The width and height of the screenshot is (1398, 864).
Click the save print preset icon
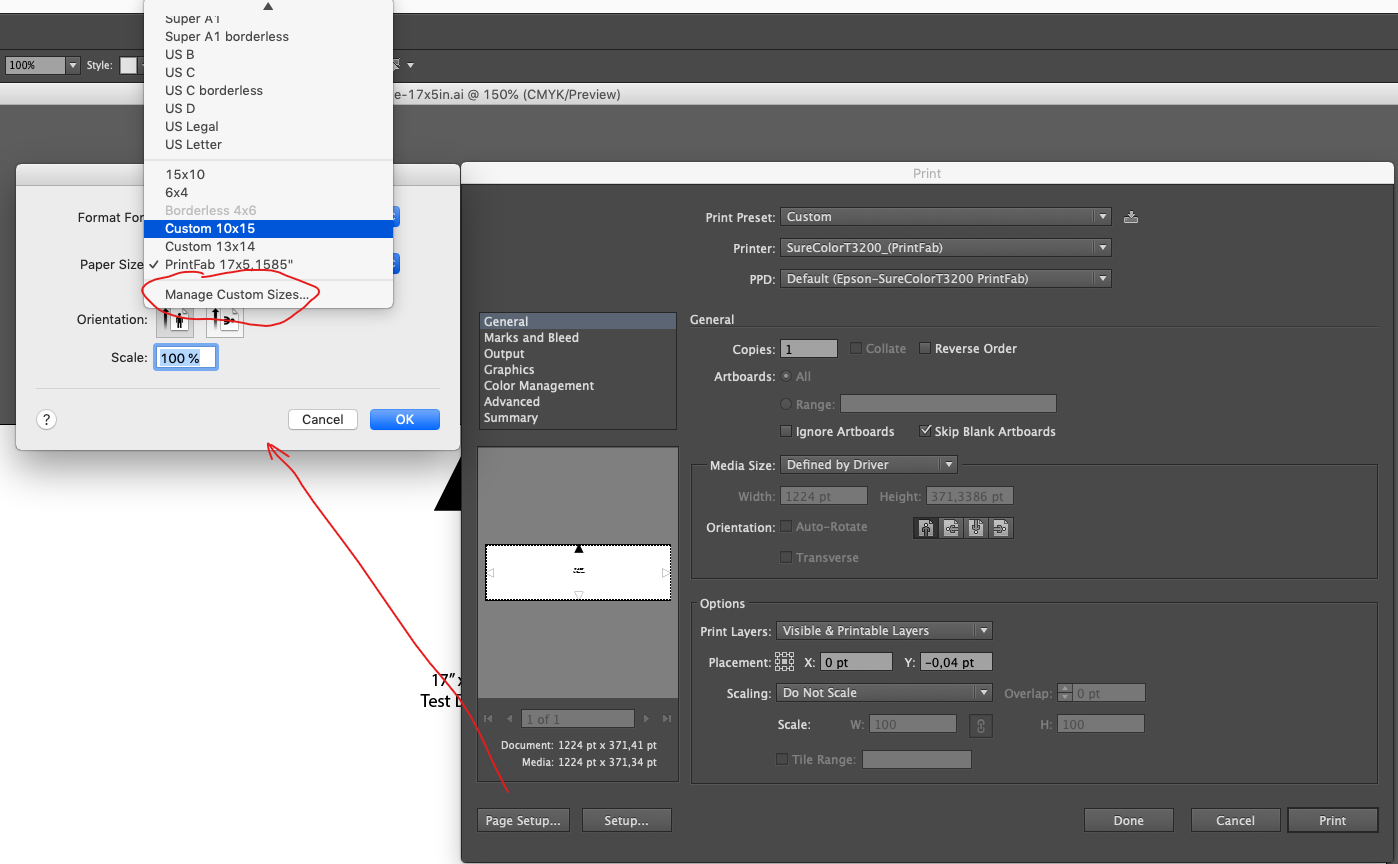click(1131, 217)
